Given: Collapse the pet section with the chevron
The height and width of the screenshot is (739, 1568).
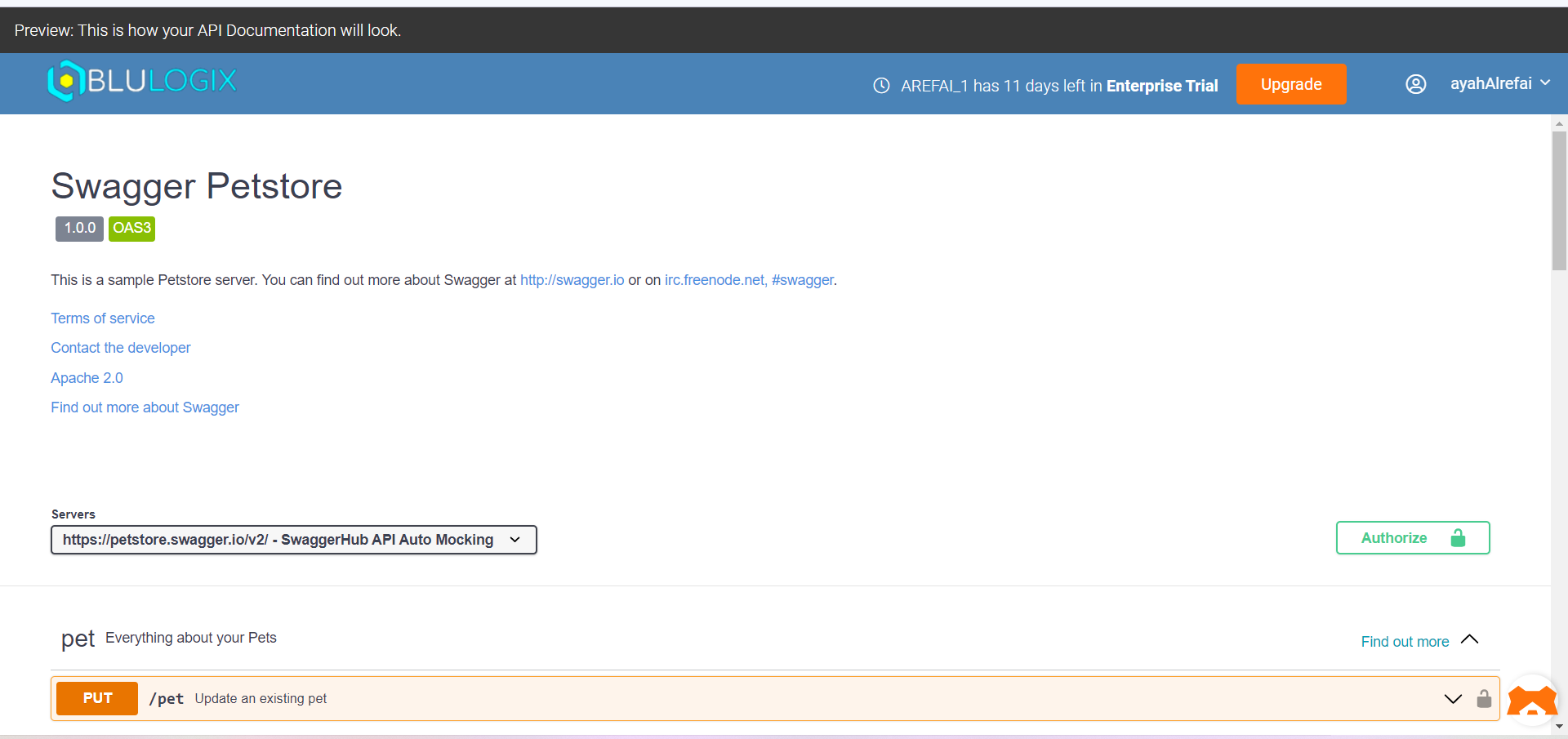Looking at the screenshot, I should click(1469, 639).
